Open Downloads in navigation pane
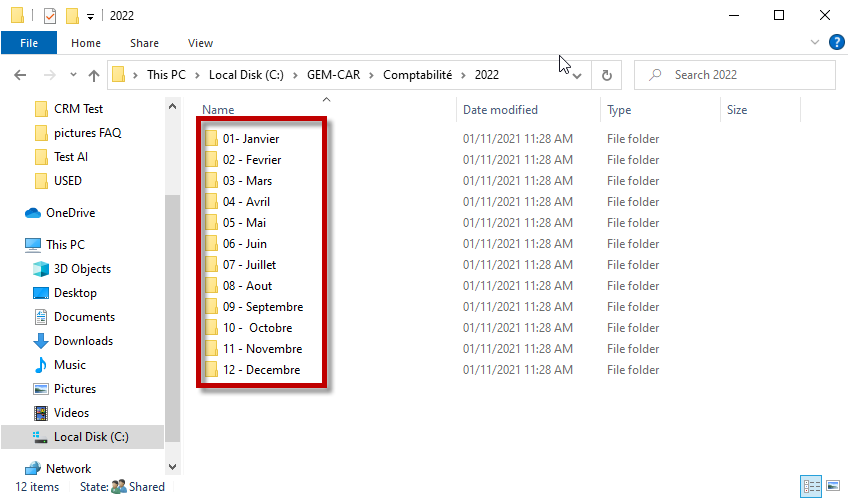The image size is (849, 499). click(83, 341)
